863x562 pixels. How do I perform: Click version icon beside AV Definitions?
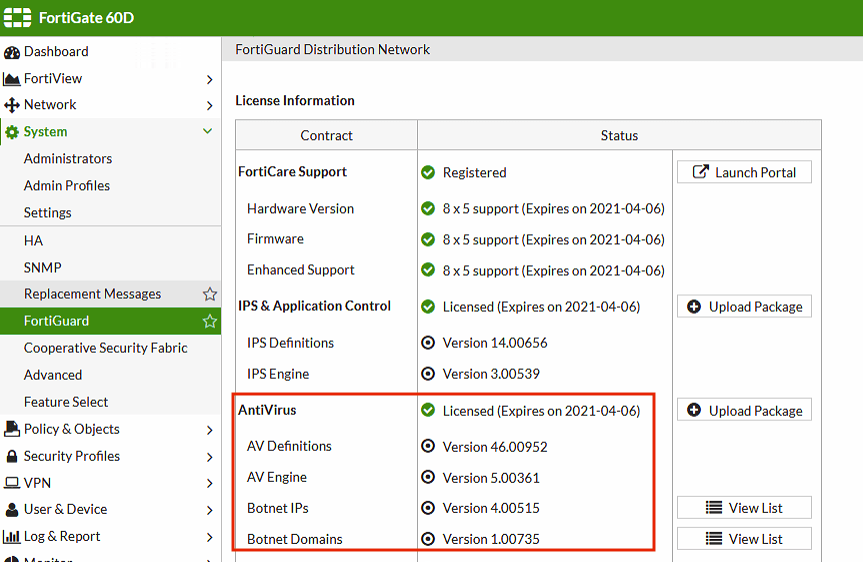(x=428, y=446)
